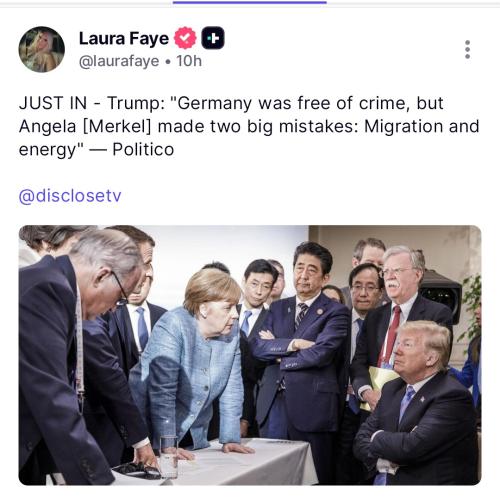This screenshot has width=500, height=498.
Task: Click the black plus subscriber badge
Action: (x=213, y=38)
